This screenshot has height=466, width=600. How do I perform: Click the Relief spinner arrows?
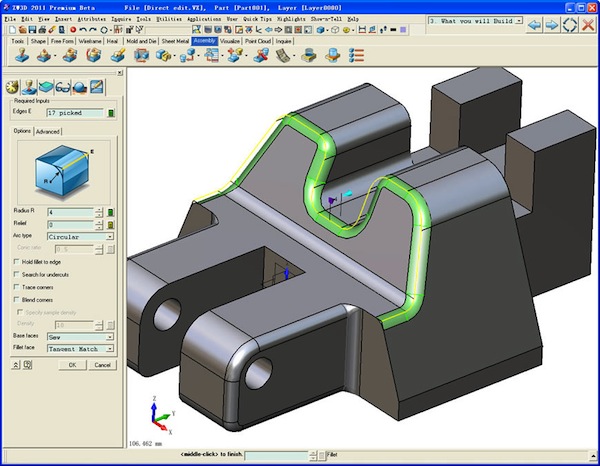coord(99,225)
